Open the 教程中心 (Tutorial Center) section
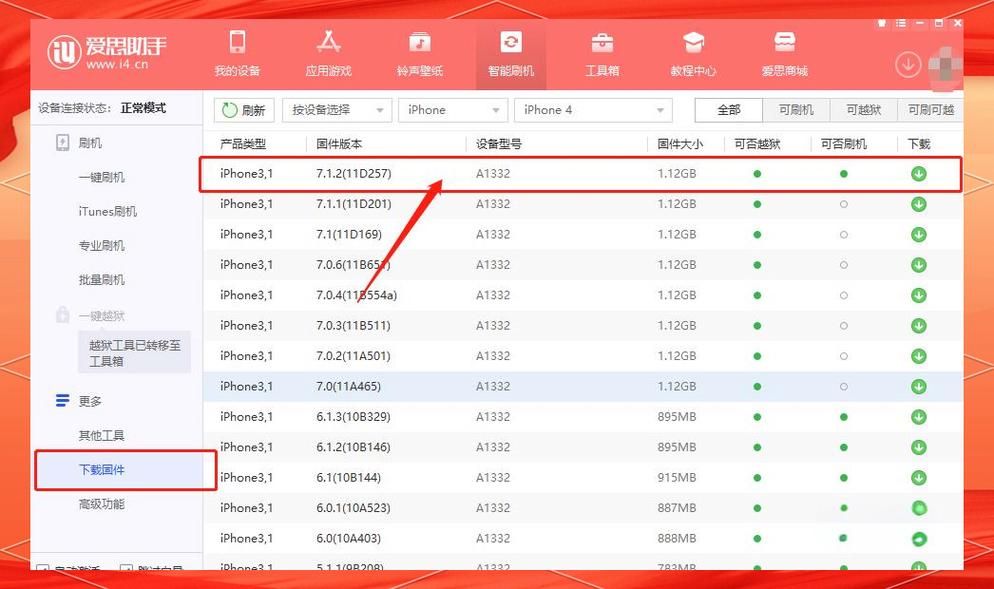Image resolution: width=994 pixels, height=589 pixels. (692, 50)
